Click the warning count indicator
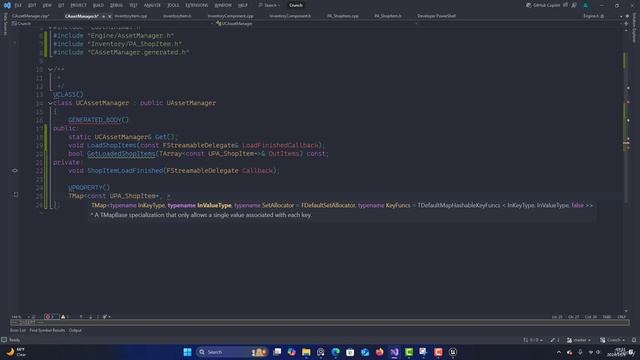Viewport: 640px width, 360px height. [64, 317]
